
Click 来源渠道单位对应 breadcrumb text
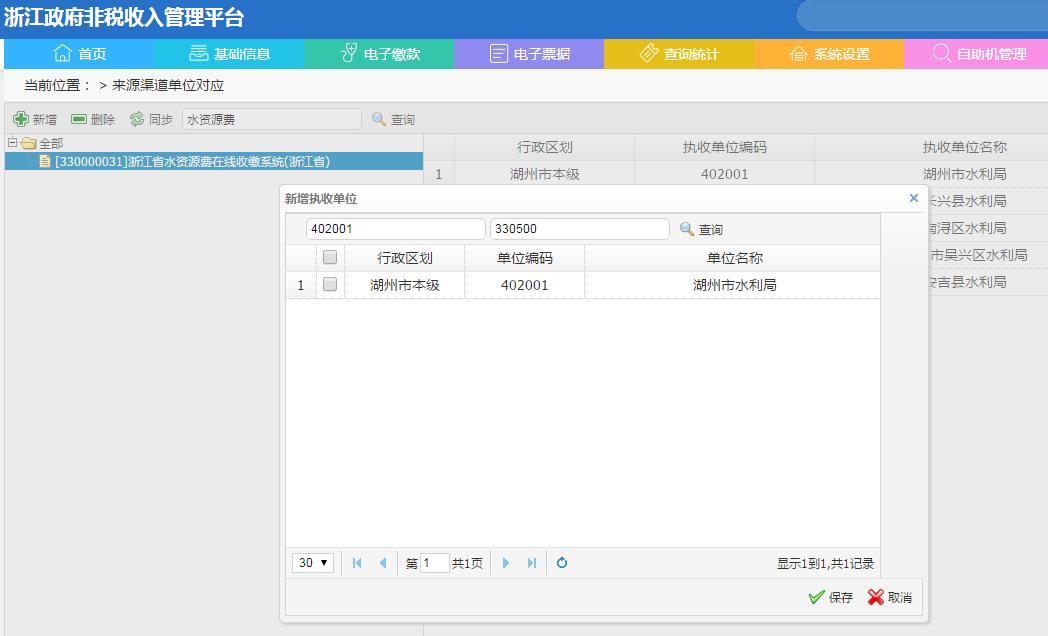pos(168,85)
